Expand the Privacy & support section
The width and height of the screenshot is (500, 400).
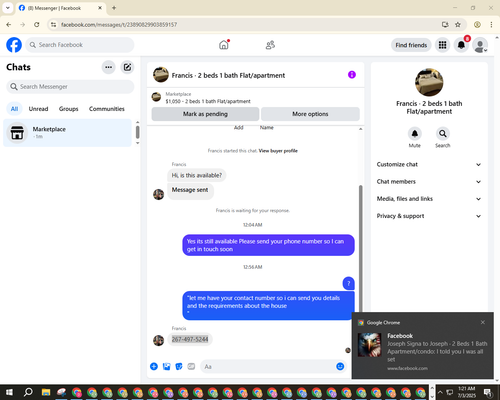(x=429, y=216)
